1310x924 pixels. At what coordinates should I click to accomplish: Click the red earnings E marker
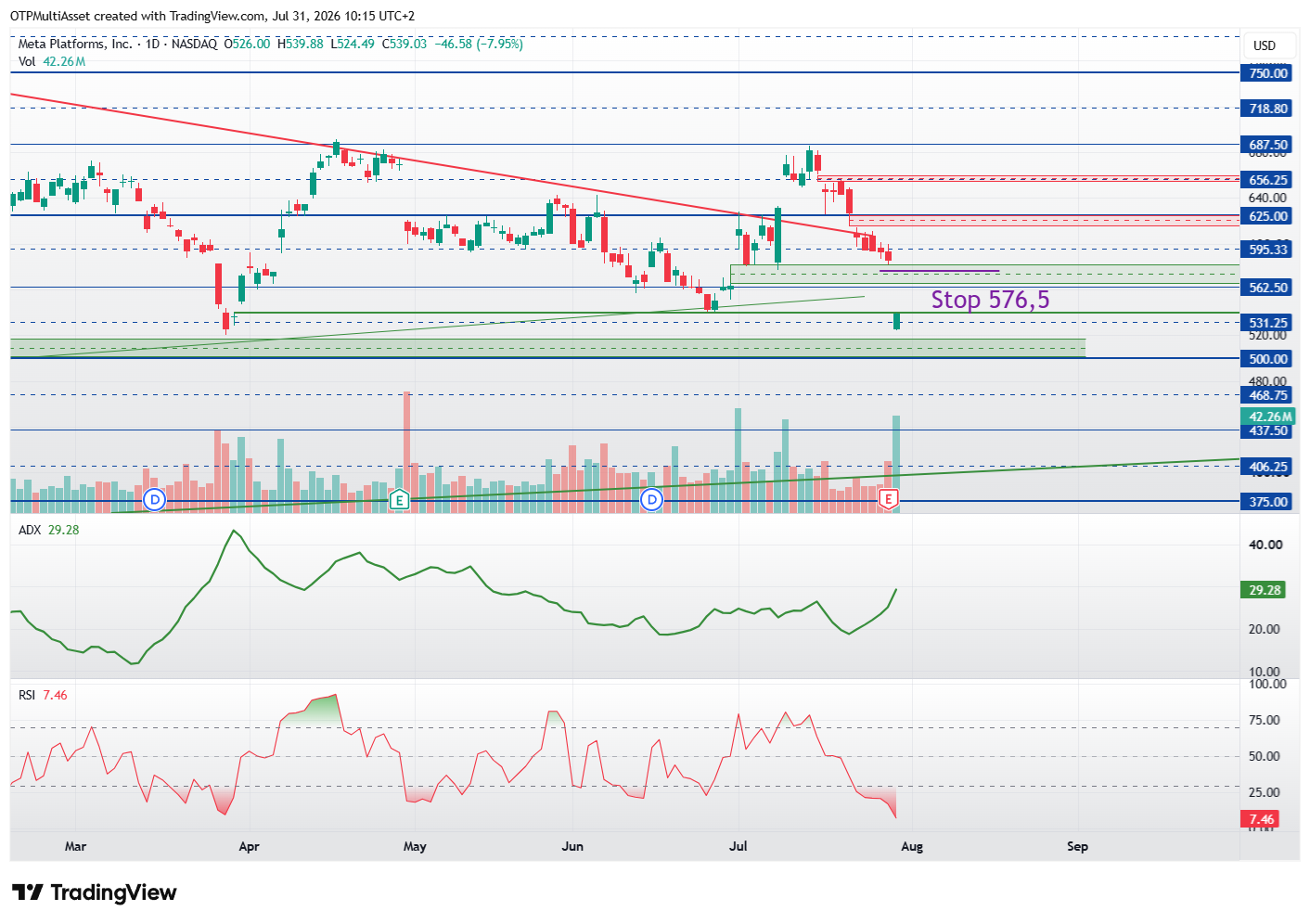click(x=889, y=500)
